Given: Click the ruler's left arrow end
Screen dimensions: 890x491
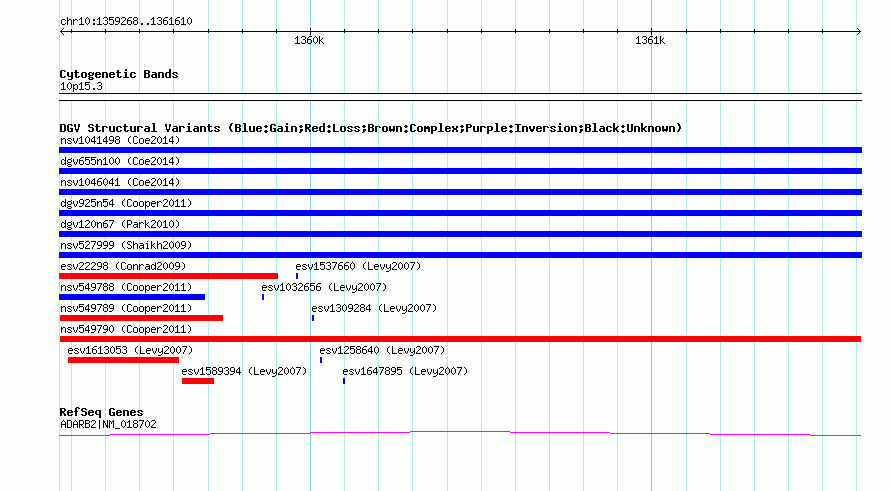Looking at the screenshot, I should point(63,31).
